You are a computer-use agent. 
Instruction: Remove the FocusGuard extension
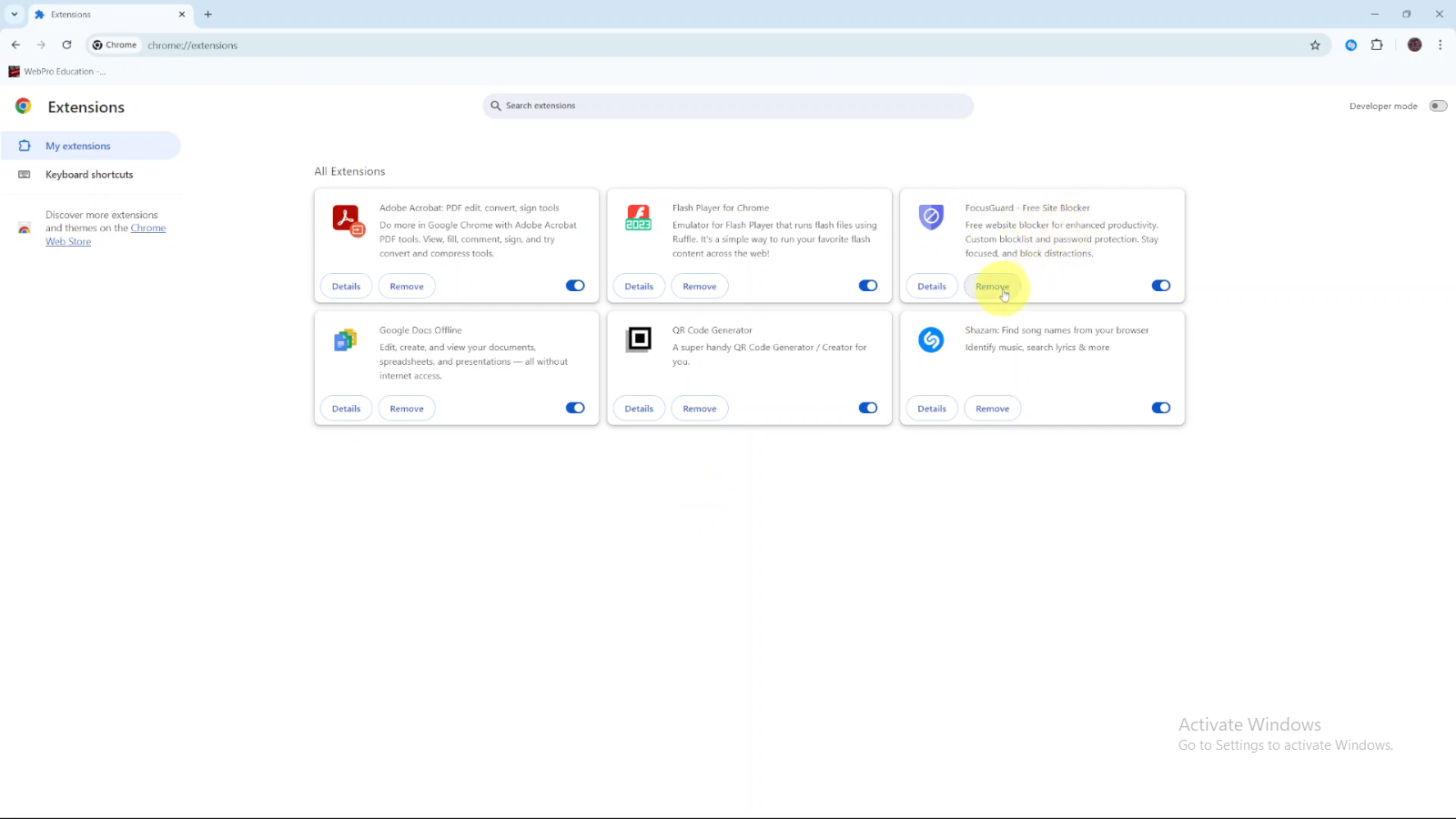click(993, 287)
